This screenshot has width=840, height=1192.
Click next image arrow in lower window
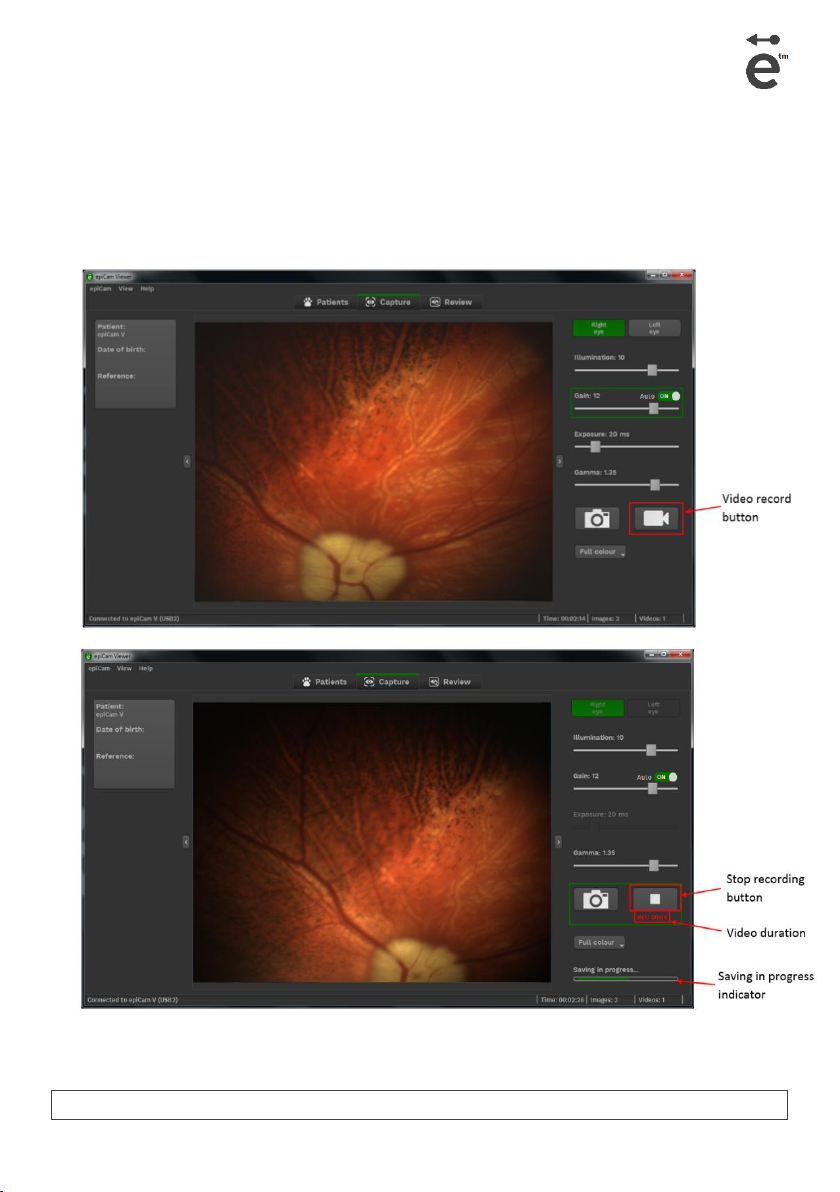click(558, 842)
